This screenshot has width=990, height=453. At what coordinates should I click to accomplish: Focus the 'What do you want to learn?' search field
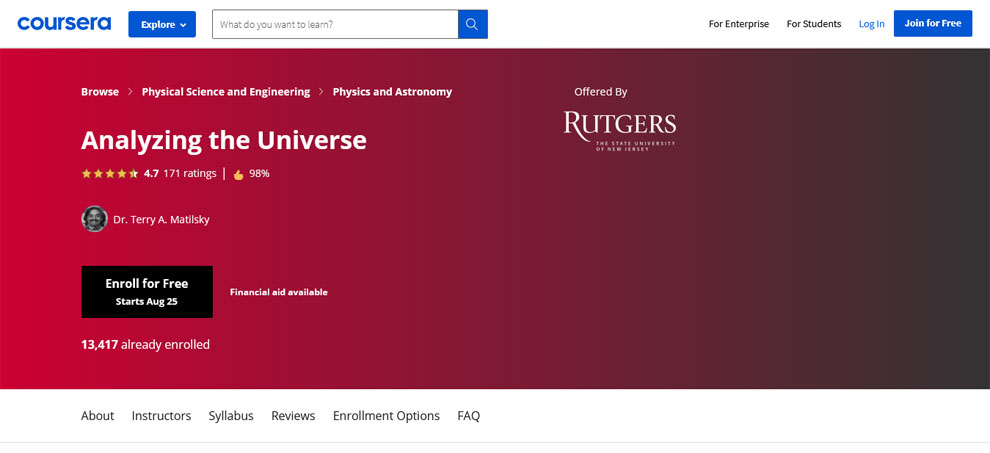pos(335,24)
